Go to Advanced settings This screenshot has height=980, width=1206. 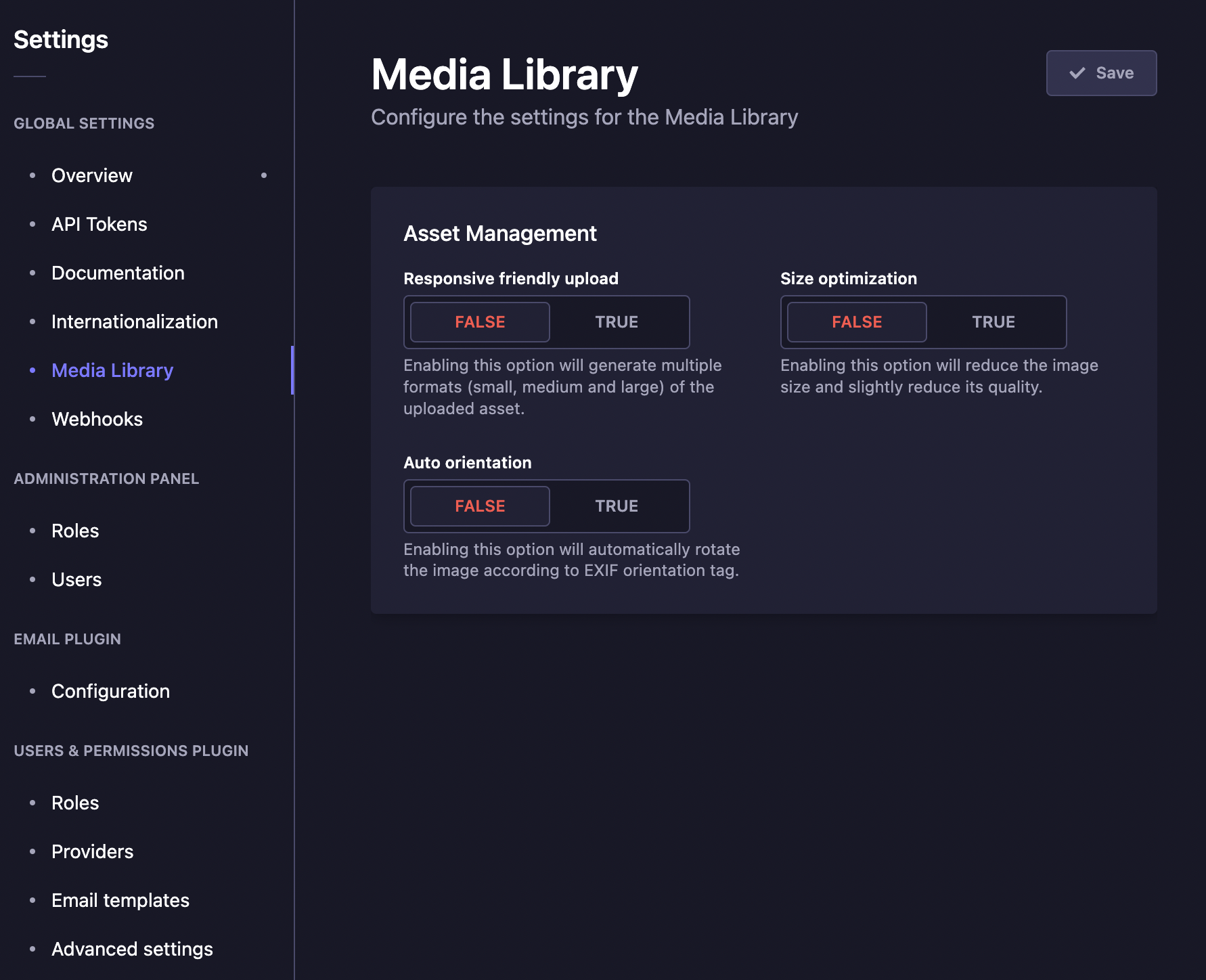click(131, 949)
